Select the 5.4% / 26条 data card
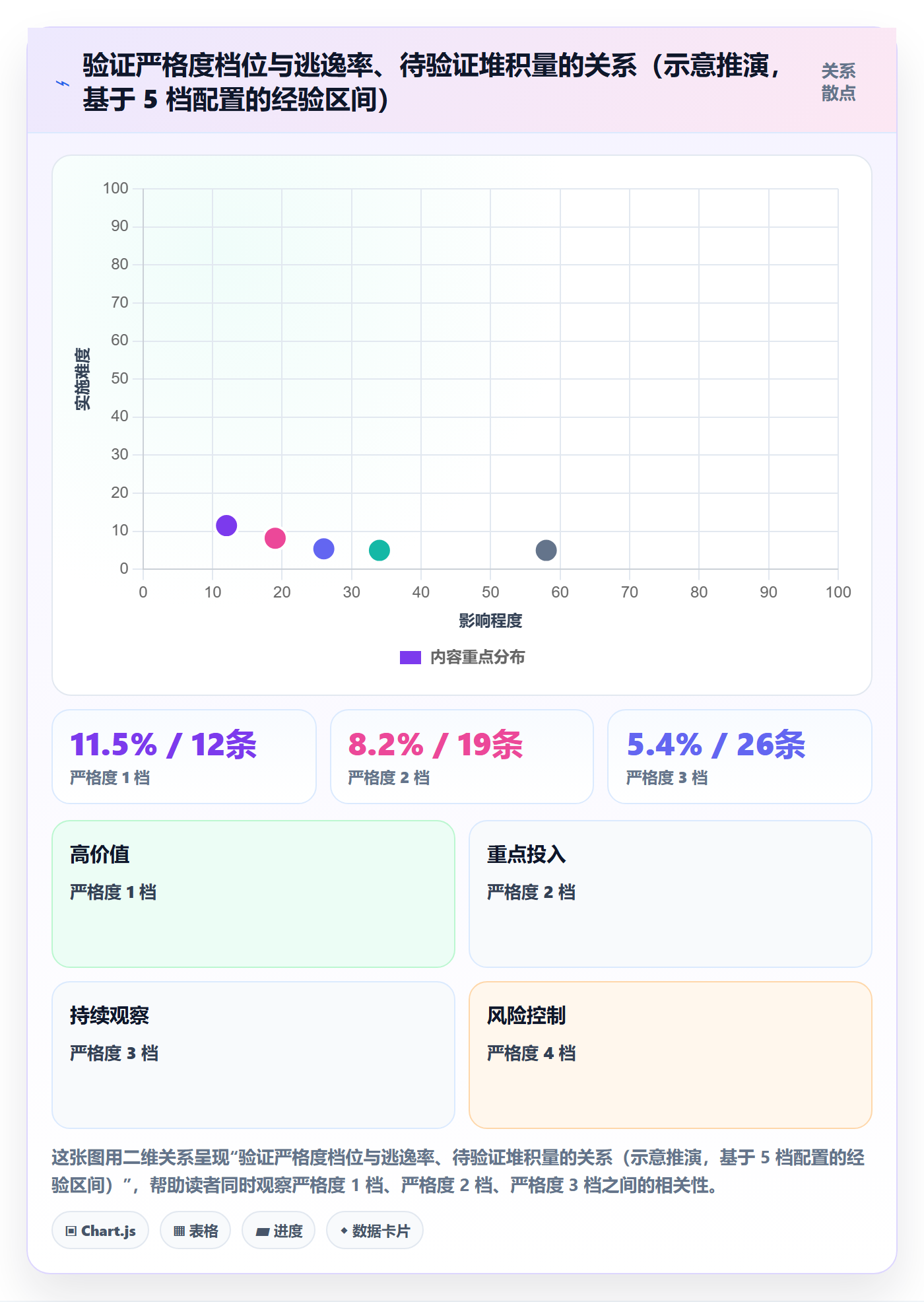924x1302 pixels. [740, 757]
